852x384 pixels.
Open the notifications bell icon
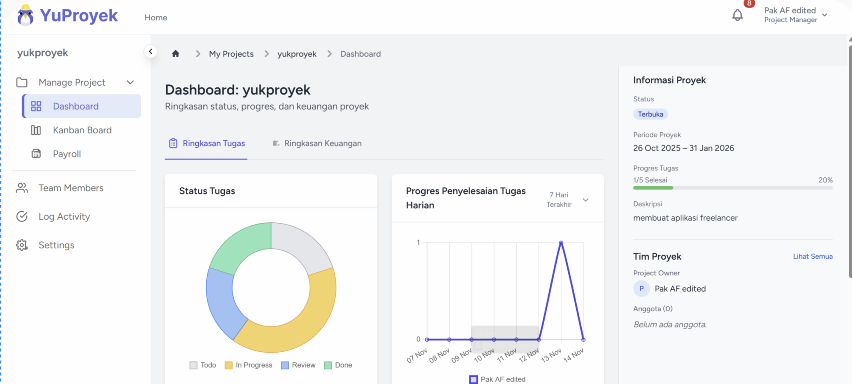tap(737, 15)
